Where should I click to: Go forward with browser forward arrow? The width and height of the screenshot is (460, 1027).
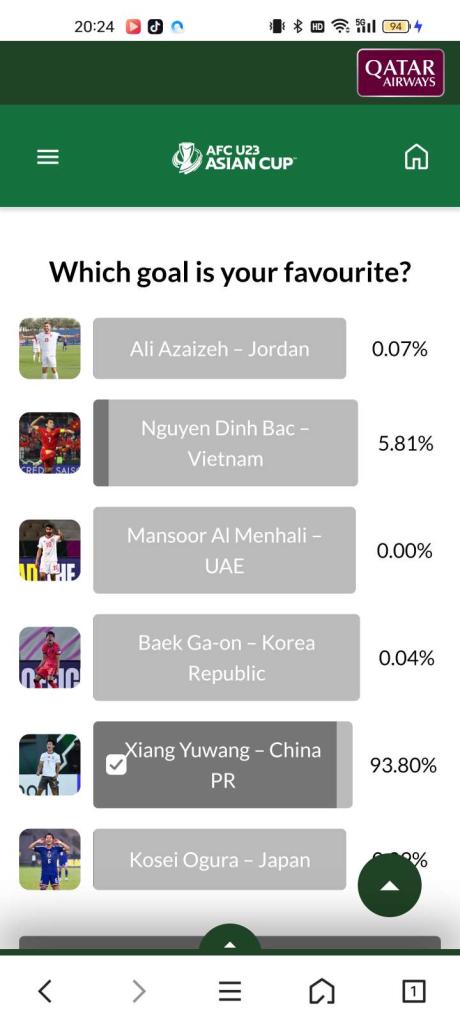139,991
